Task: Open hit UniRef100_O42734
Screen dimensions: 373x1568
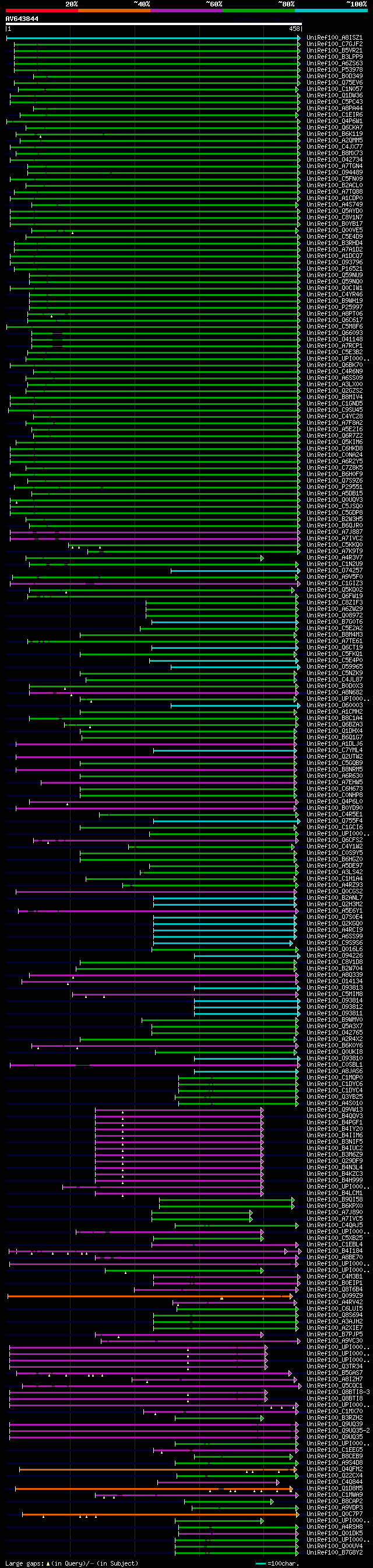Action: pyautogui.click(x=335, y=159)
